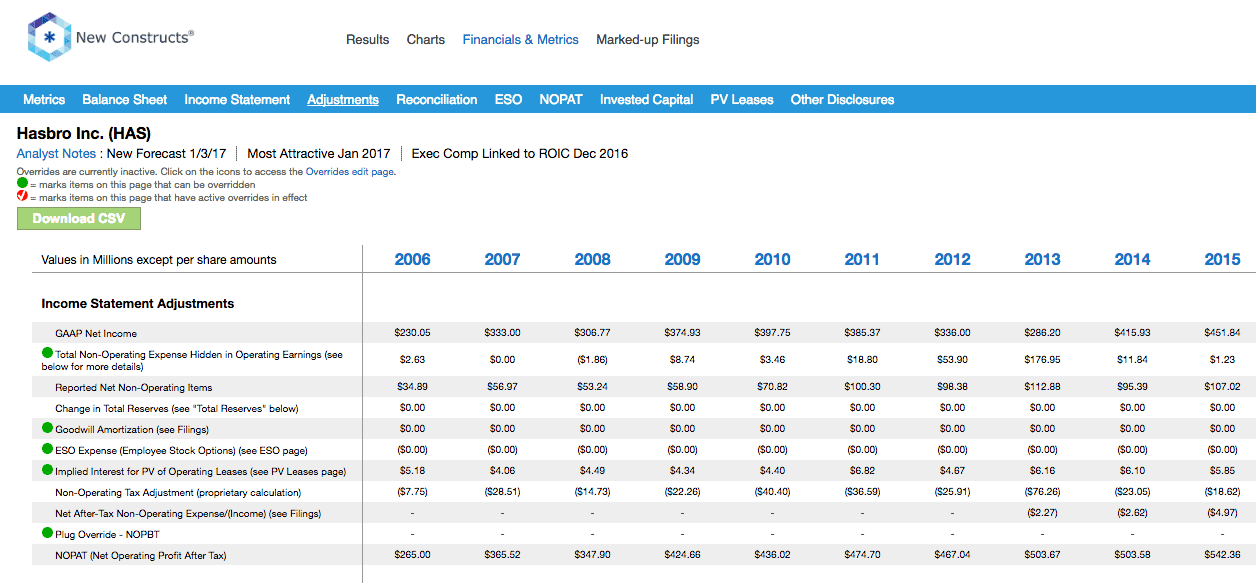Click the 2014 year column header
This screenshot has width=1256, height=583.
click(x=1132, y=259)
